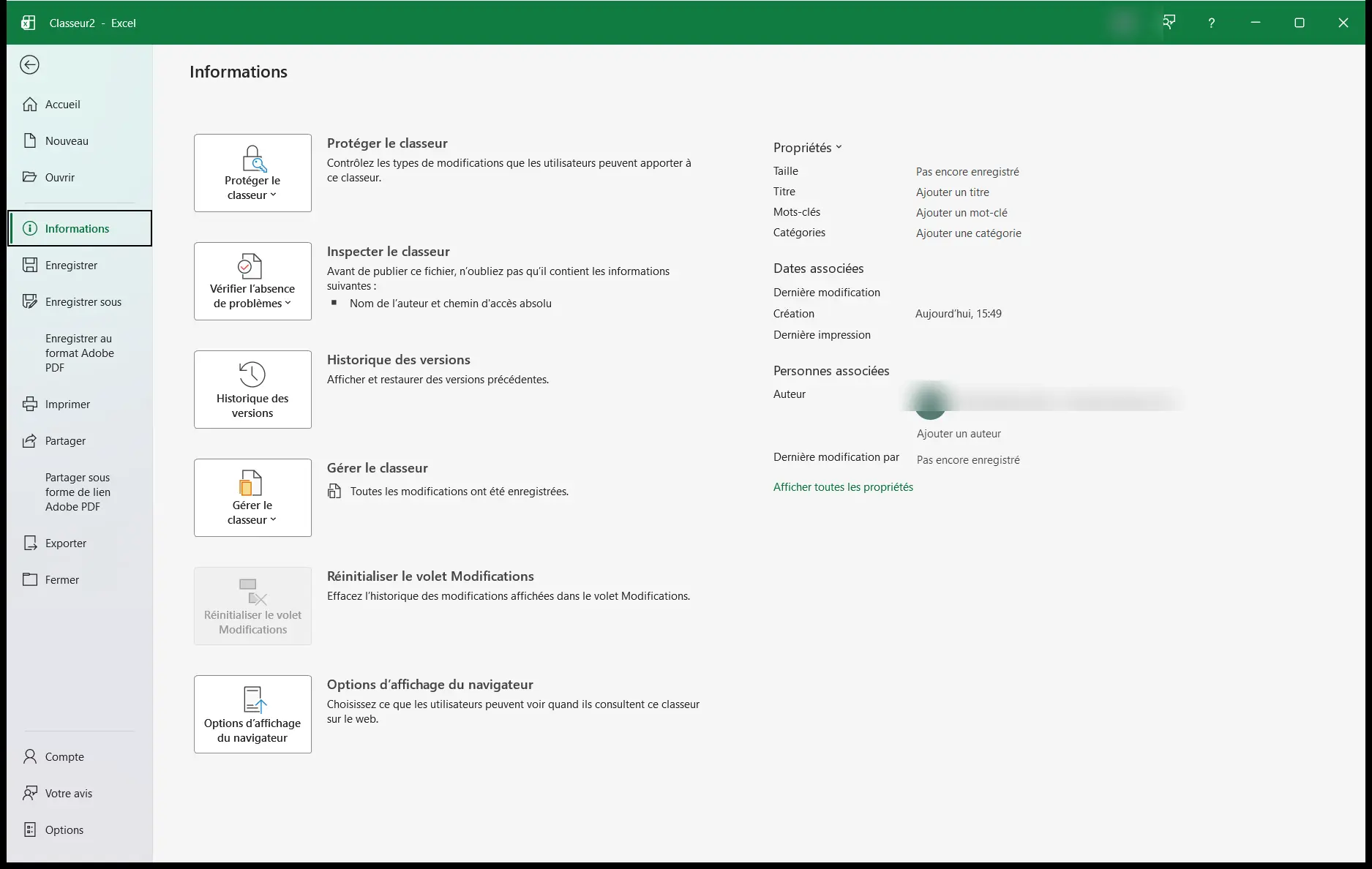
Task: Click the Informations page heading
Action: 239,72
